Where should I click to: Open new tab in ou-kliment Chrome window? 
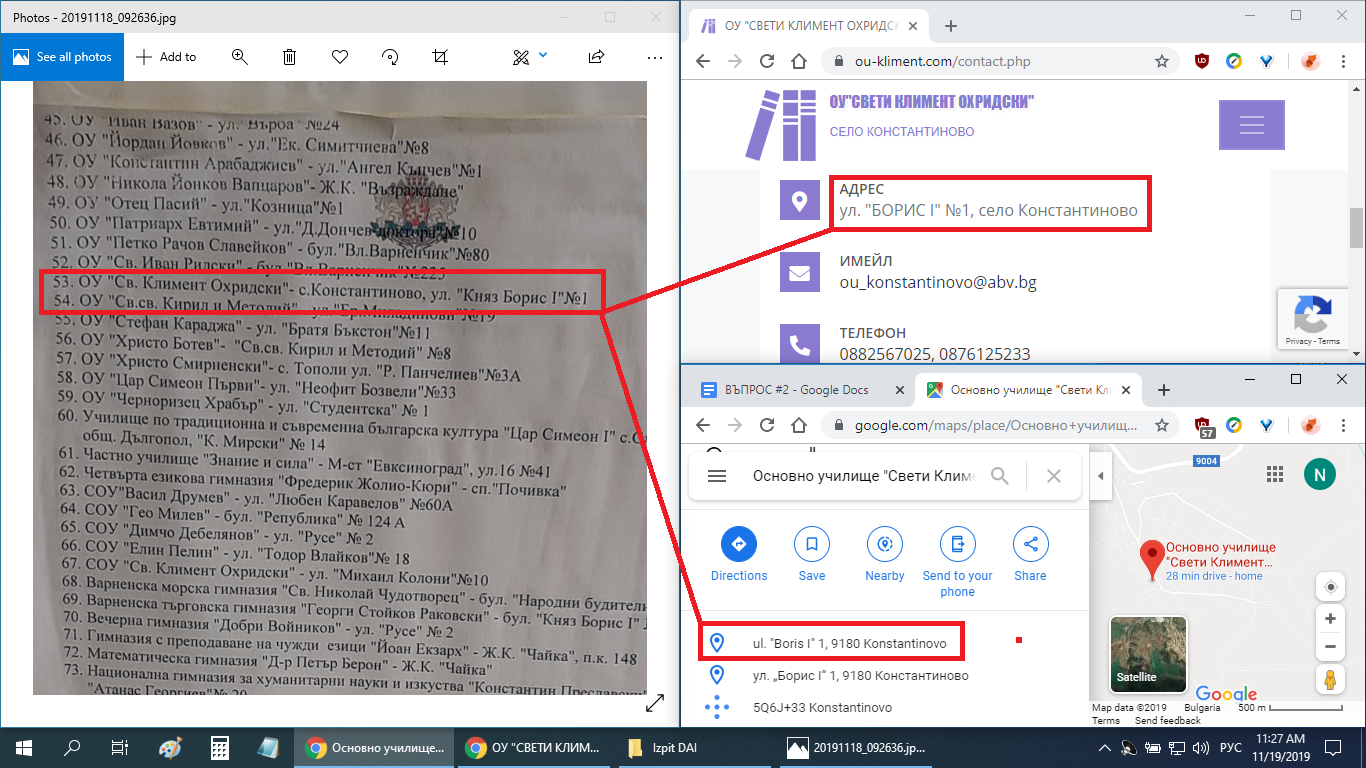click(x=951, y=26)
